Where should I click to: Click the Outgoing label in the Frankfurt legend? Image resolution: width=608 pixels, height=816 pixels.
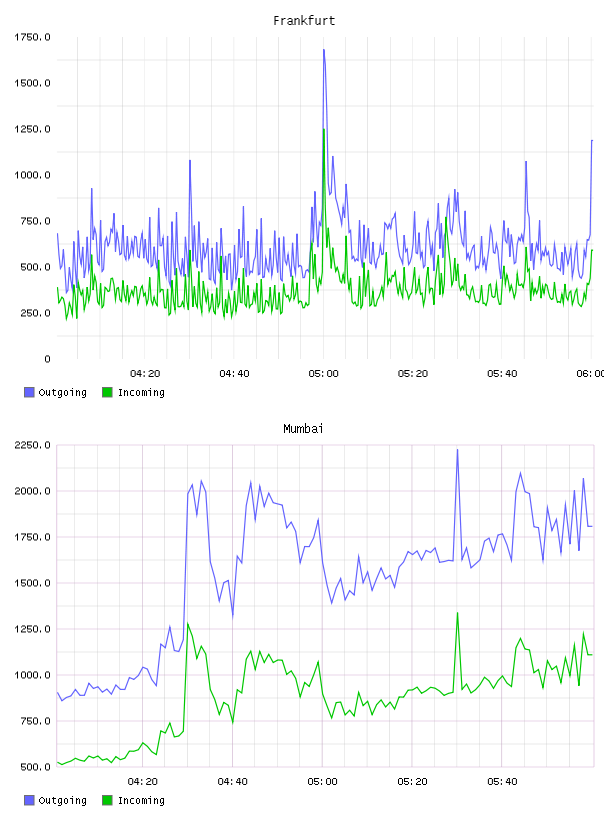click(x=62, y=392)
